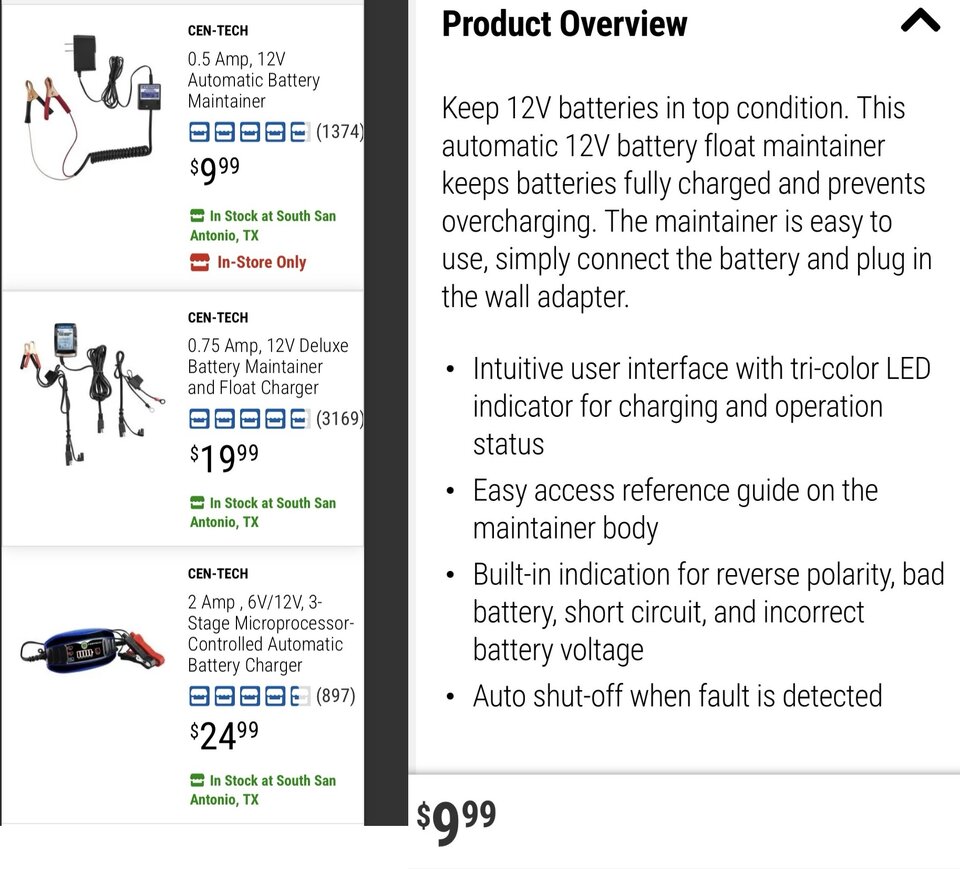Click the green in-stock icon for 0.75 Amp maintainer
Viewport: 960px width, 869px height.
tap(197, 503)
